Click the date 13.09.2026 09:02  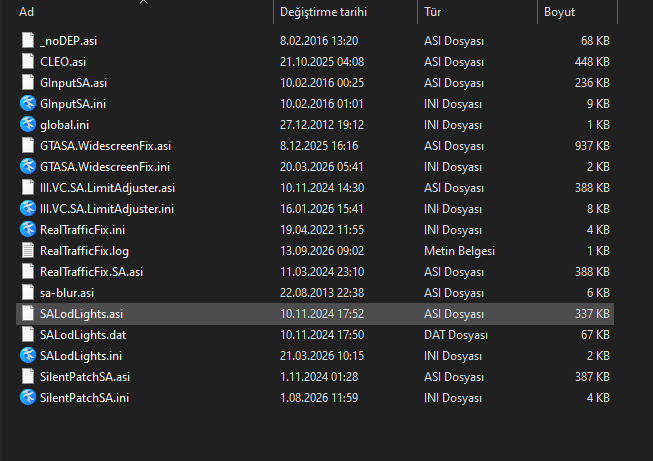pos(322,251)
